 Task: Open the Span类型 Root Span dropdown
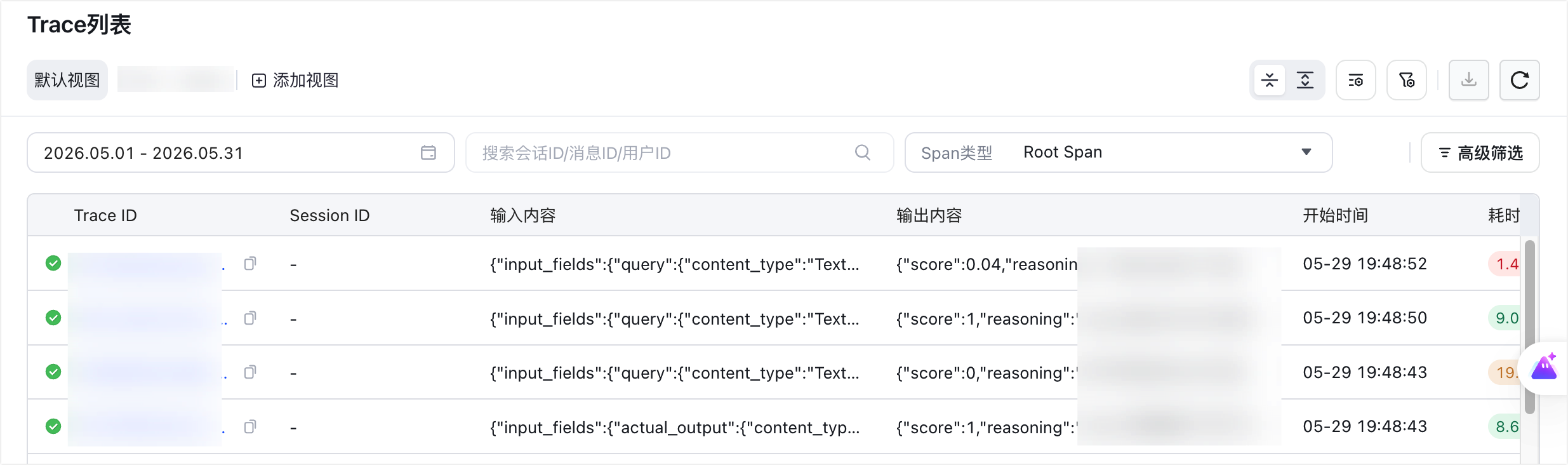coord(1119,152)
